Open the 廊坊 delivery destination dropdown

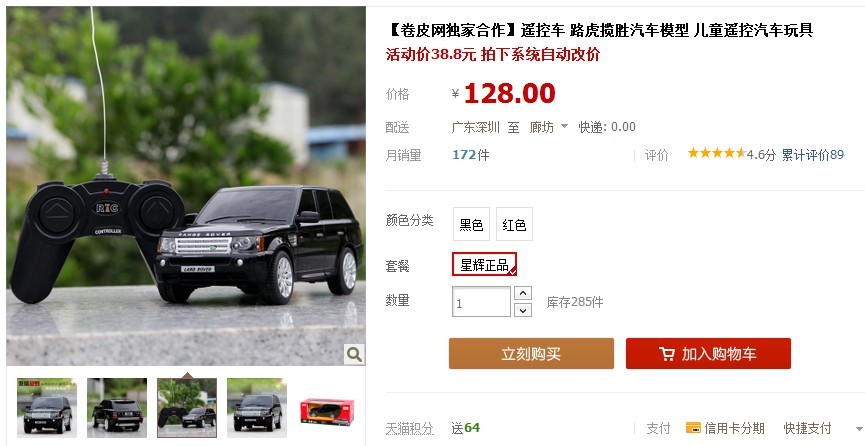[x=548, y=128]
